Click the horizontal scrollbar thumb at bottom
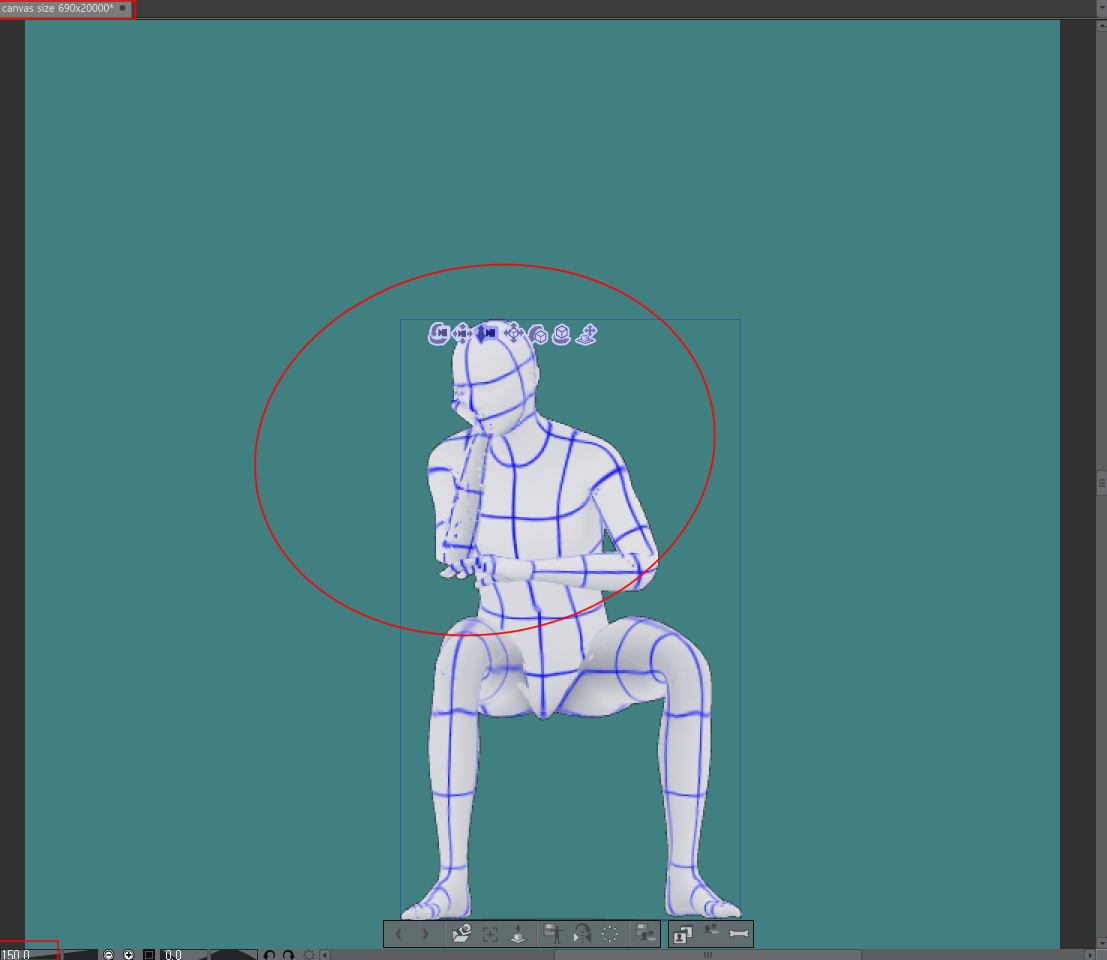Image resolution: width=1107 pixels, height=960 pixels. click(708, 955)
